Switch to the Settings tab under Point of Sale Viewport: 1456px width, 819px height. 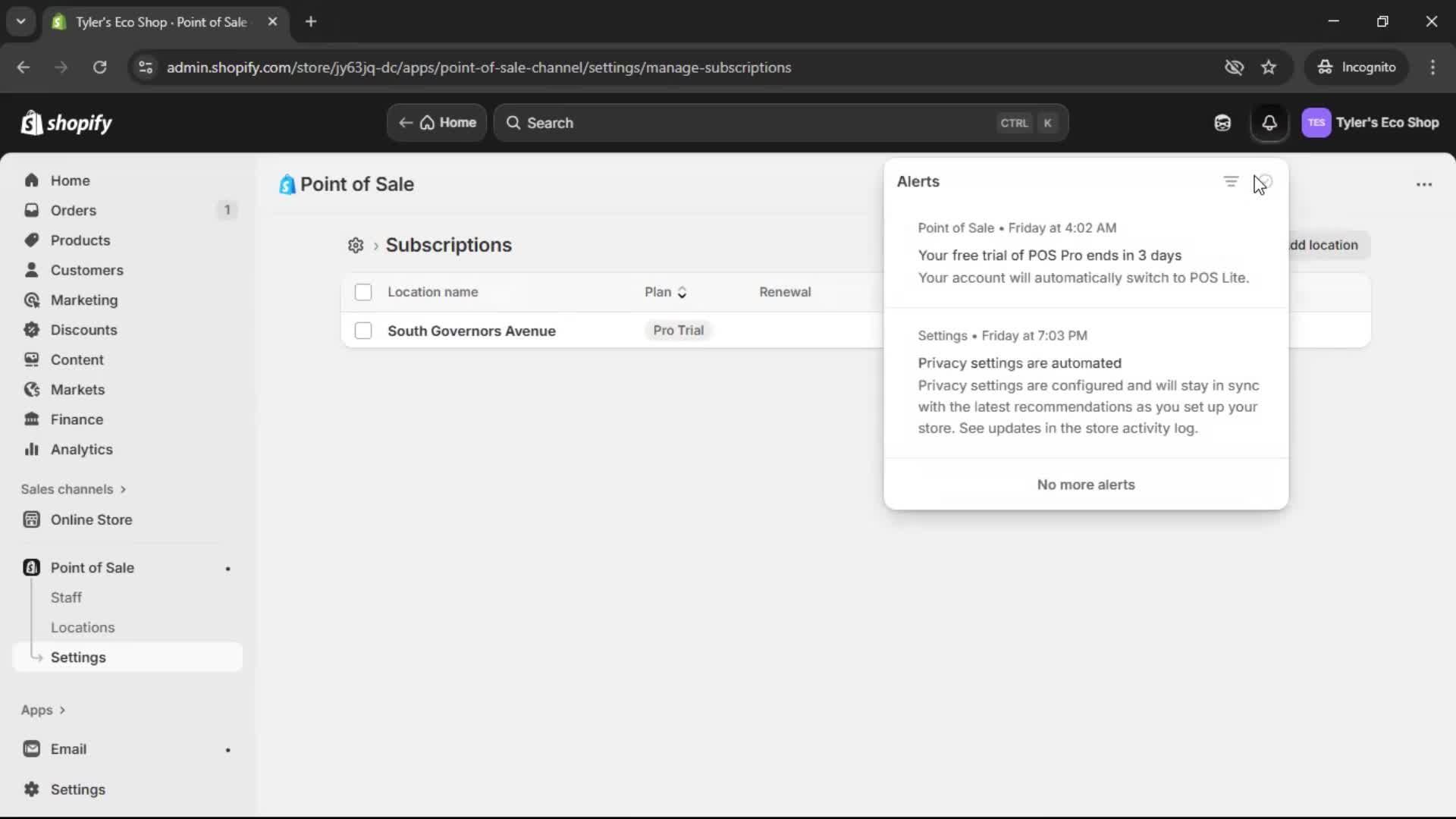(x=79, y=657)
